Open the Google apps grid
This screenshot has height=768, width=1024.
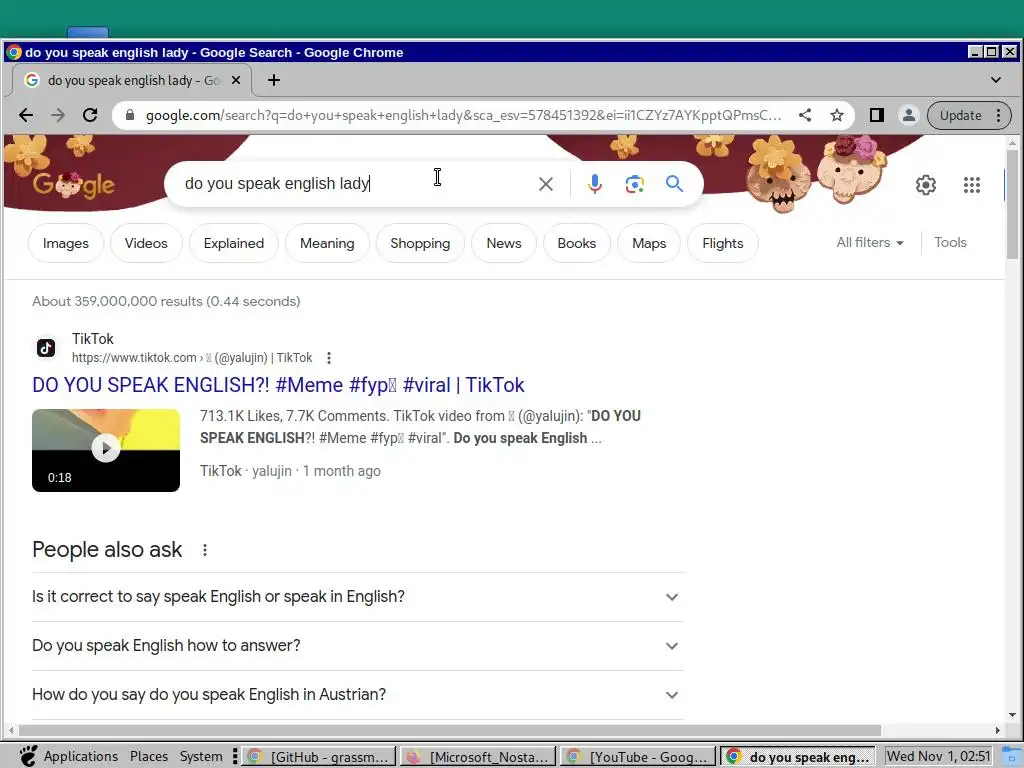(972, 185)
